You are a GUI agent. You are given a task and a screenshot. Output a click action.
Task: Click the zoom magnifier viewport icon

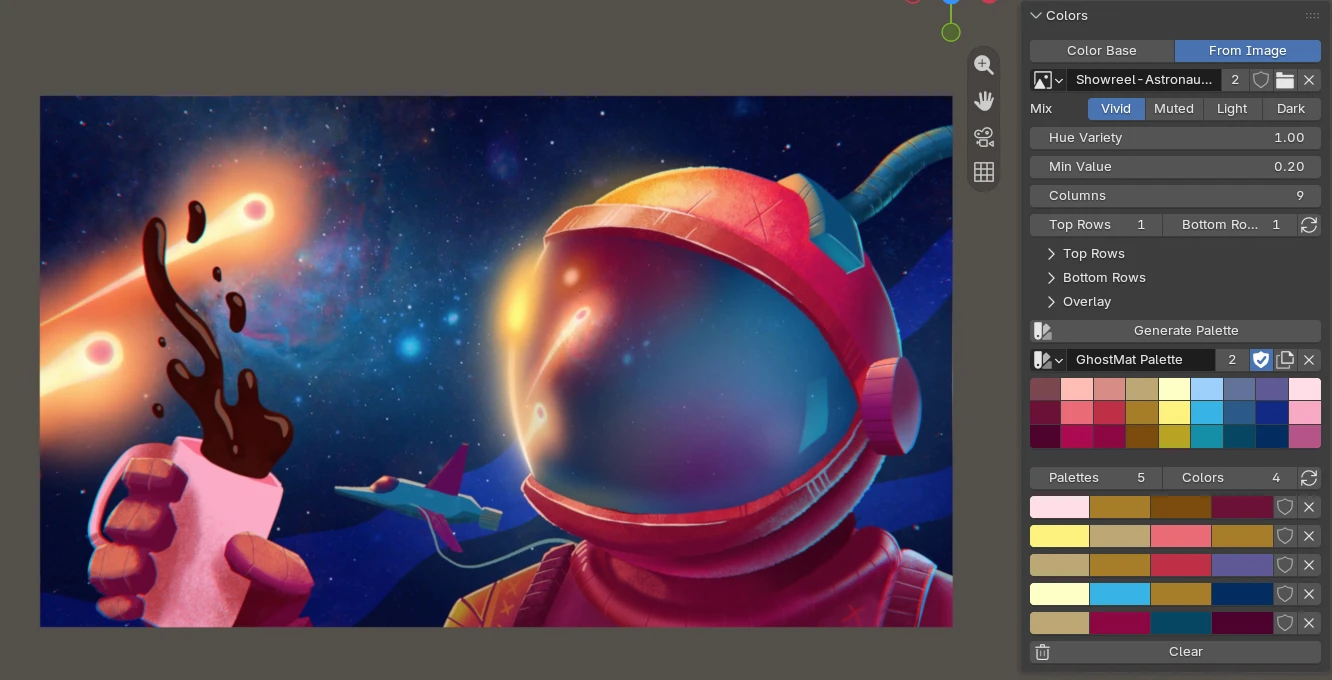[984, 65]
